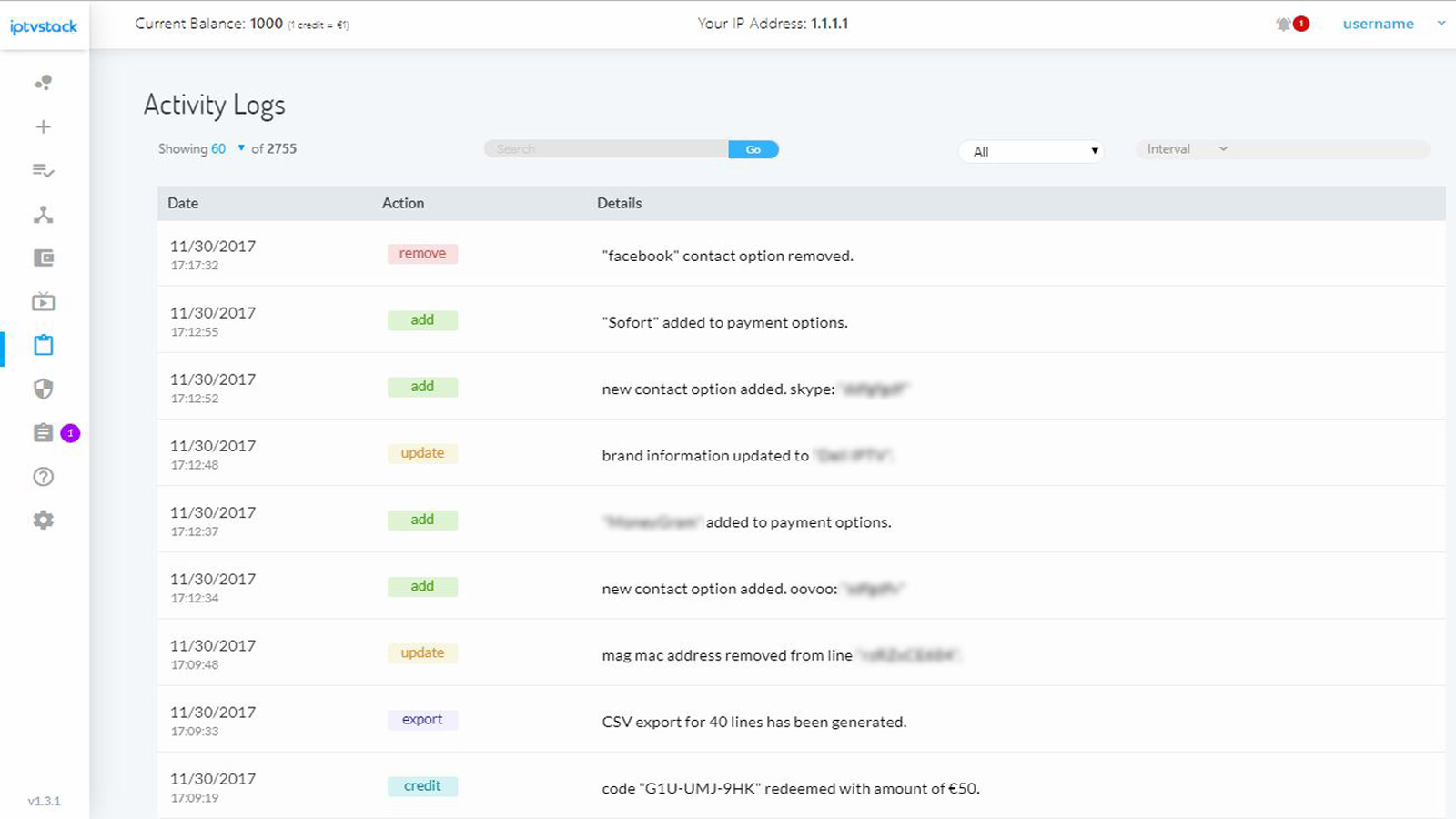This screenshot has width=1456, height=819.
Task: Click the Current Balance 1000 text
Action: pyautogui.click(x=209, y=24)
